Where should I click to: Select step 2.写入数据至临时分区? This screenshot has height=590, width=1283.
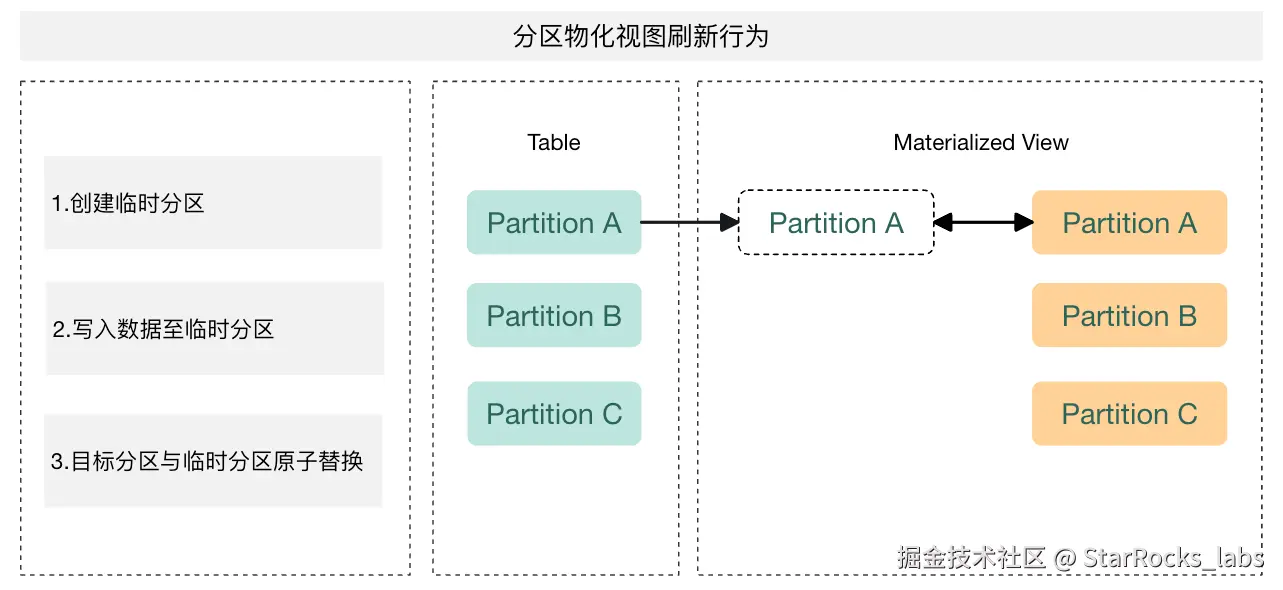pos(214,329)
